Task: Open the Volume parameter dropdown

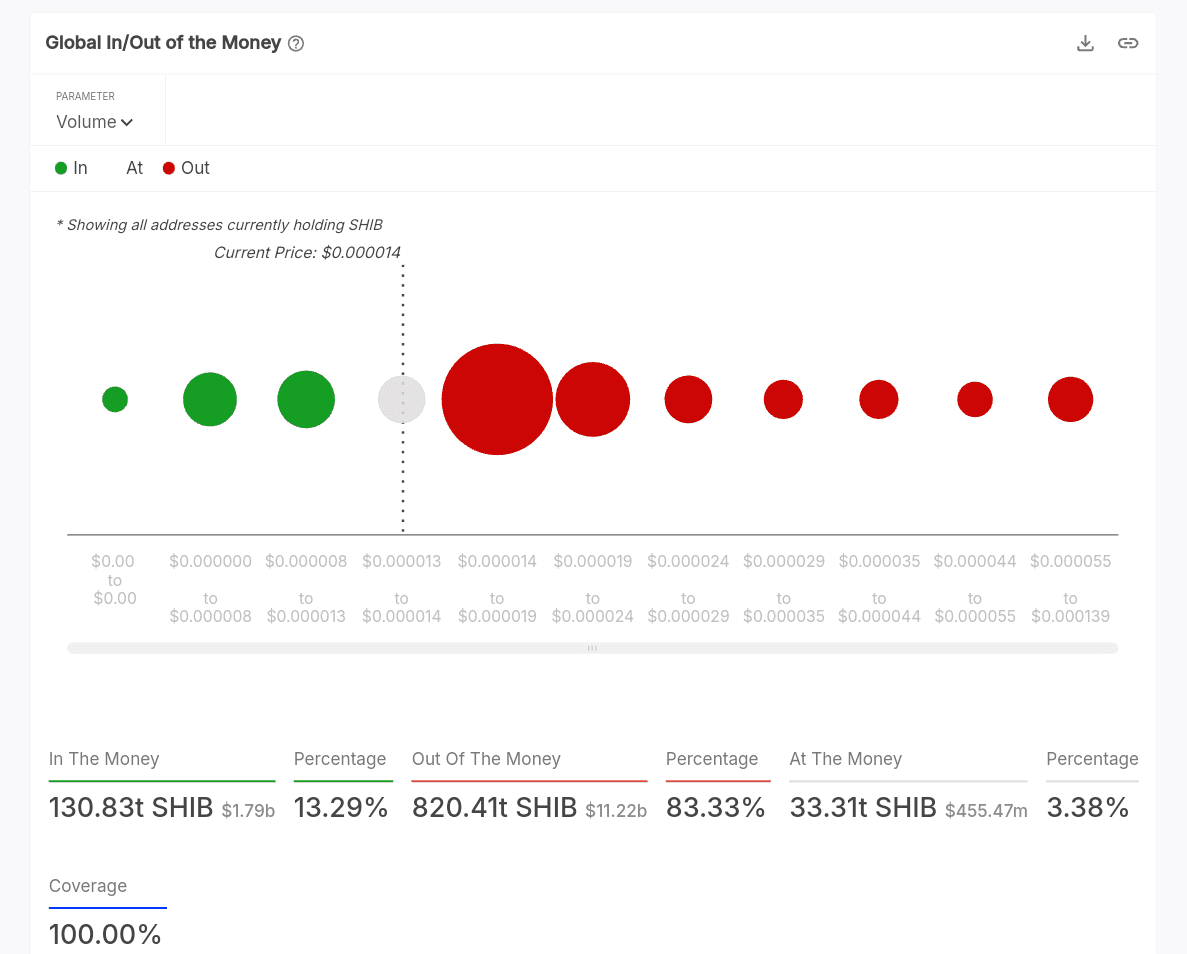Action: point(94,121)
